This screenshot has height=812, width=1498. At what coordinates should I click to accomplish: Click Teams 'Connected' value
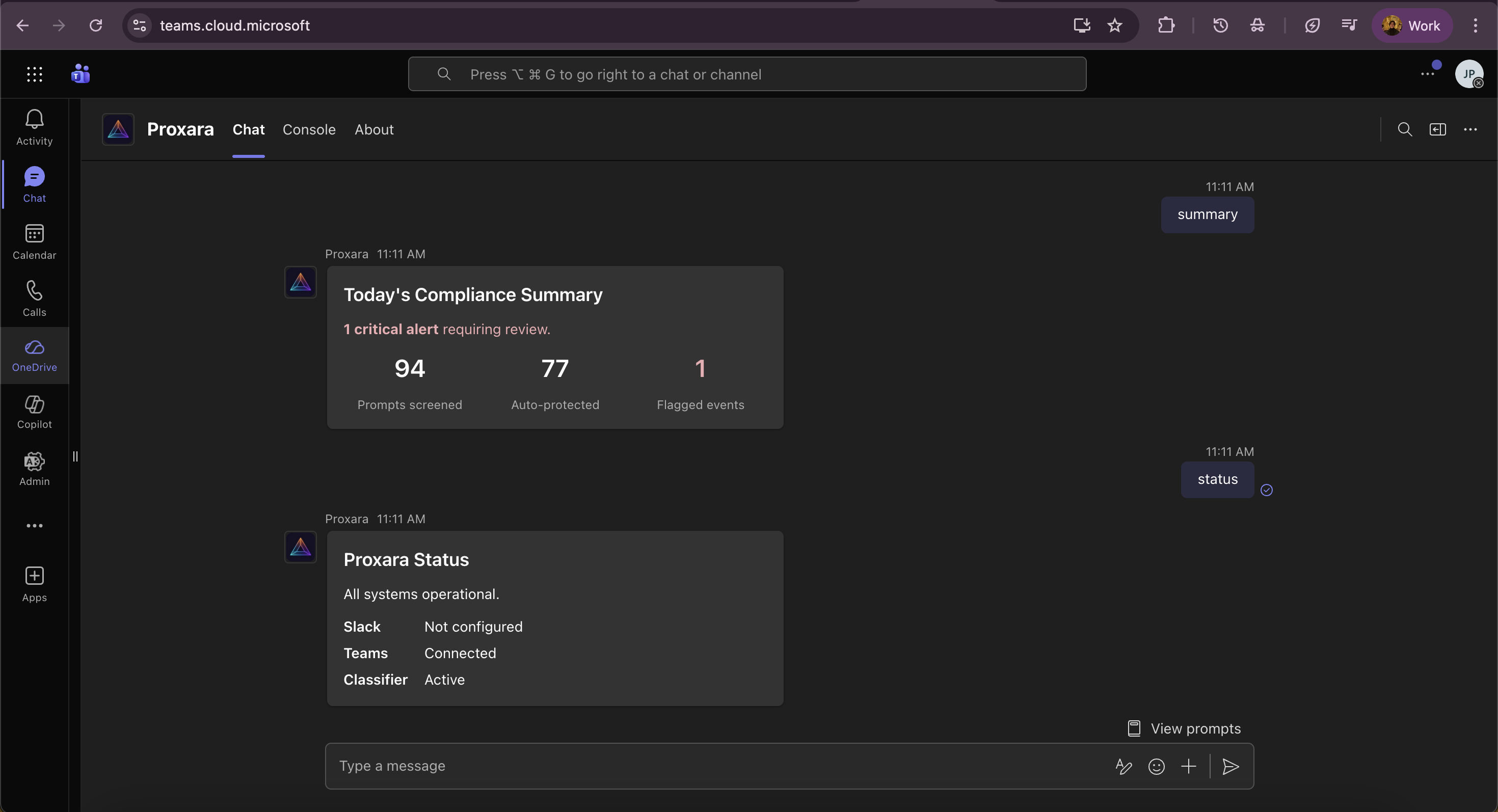(x=460, y=654)
